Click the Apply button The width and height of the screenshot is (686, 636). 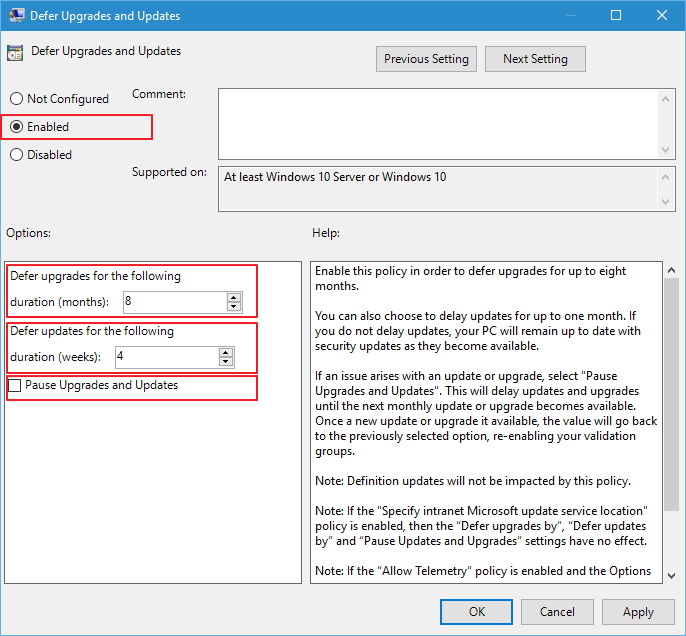coord(638,612)
